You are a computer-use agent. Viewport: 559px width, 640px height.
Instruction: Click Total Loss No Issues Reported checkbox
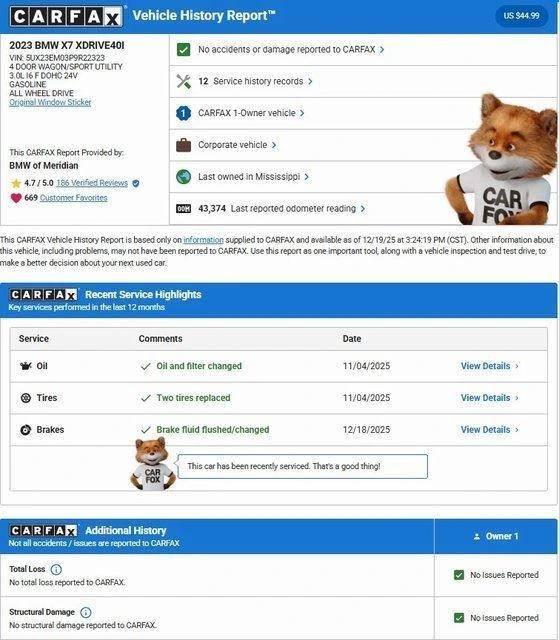coord(459,575)
